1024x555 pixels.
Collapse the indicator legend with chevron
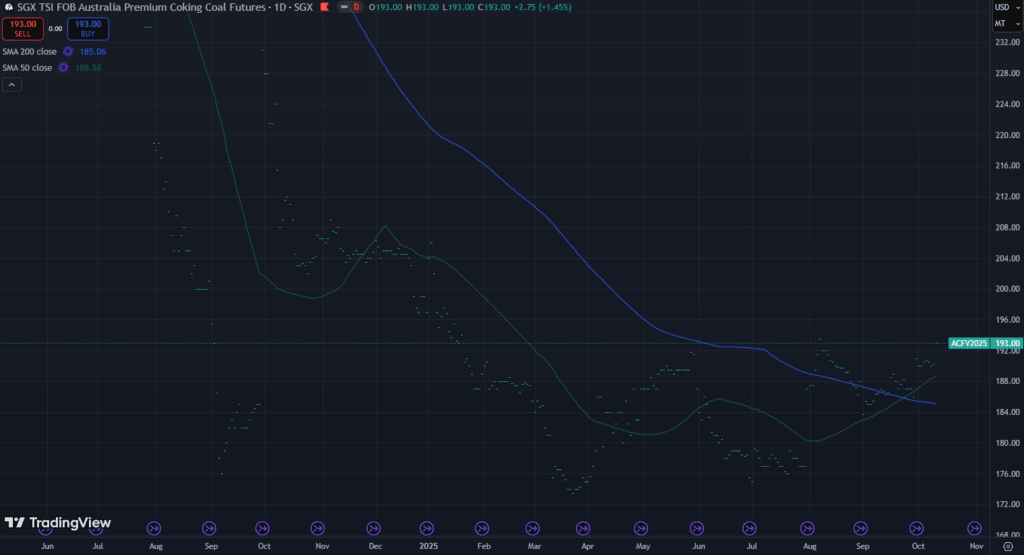[x=12, y=85]
